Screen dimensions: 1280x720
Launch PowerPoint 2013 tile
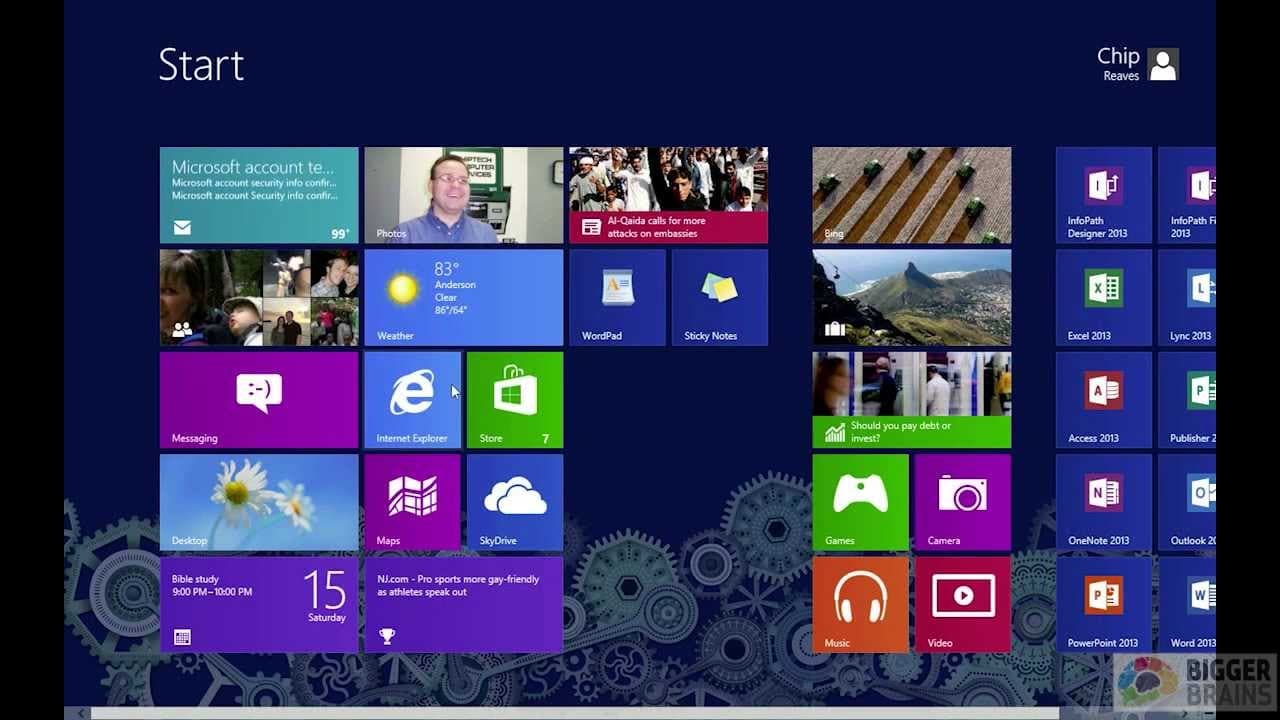click(x=1104, y=605)
